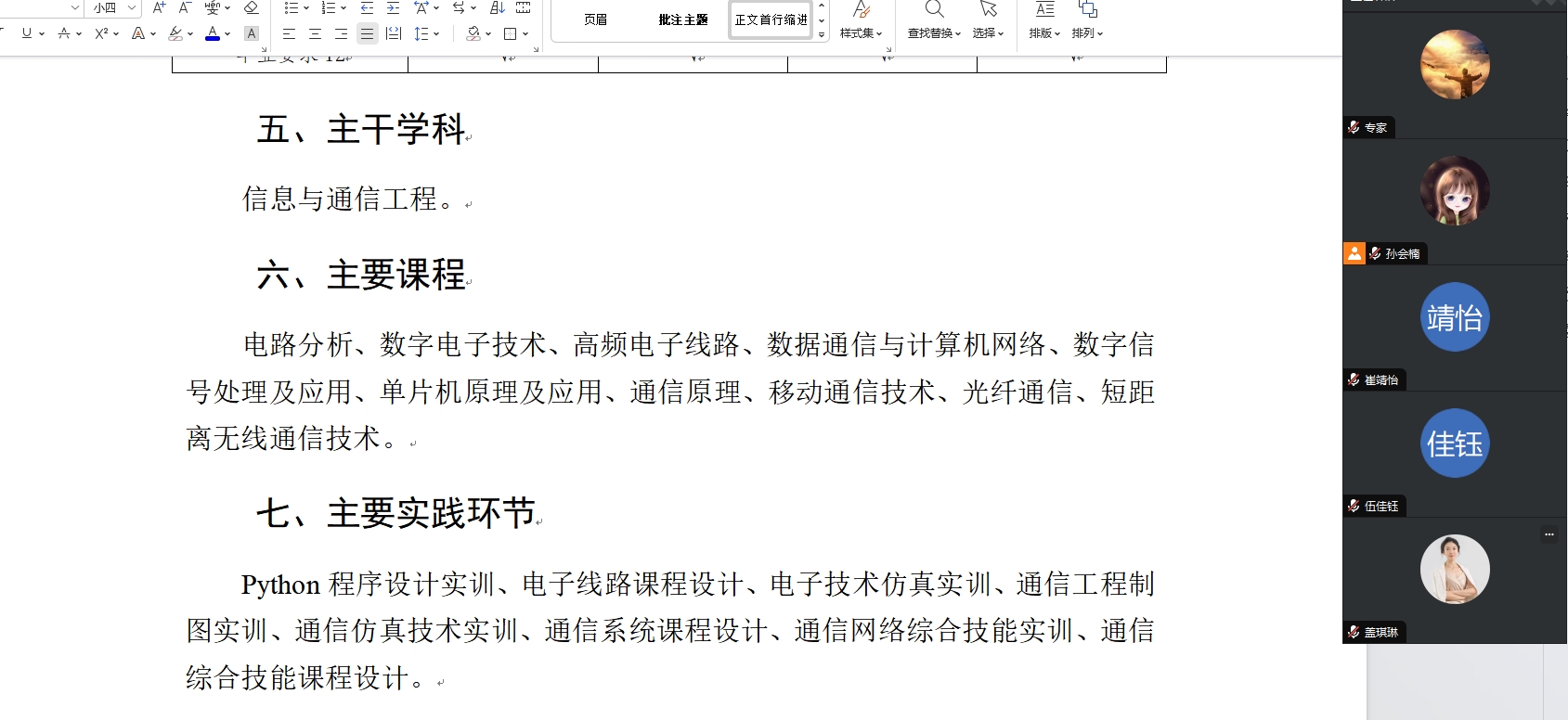This screenshot has height=720, width=1568.
Task: Open the 排版 menu
Action: [x=1044, y=20]
